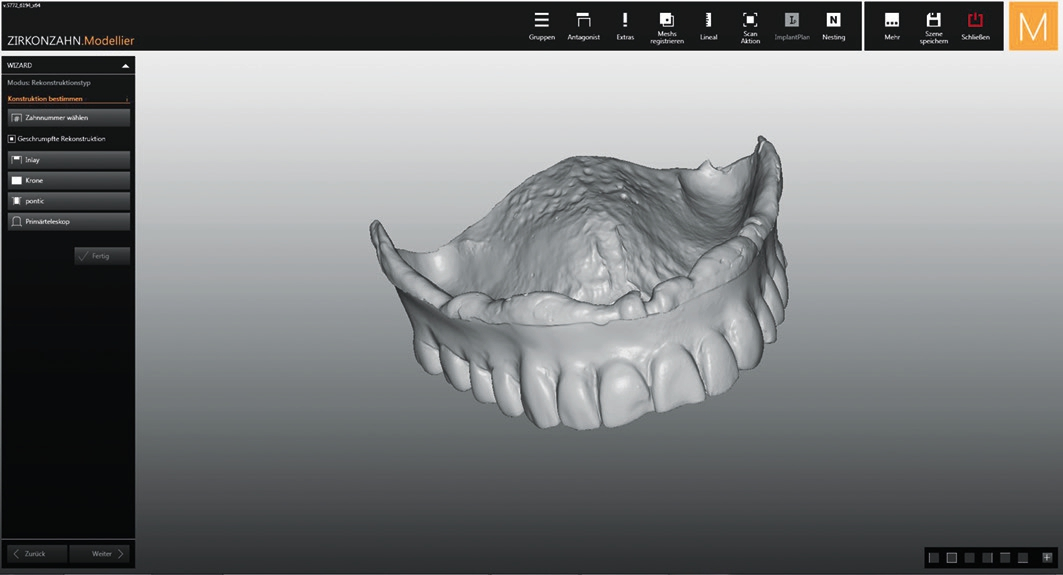Collapse the WIZARD panel arrow
Viewport: 1063px width, 575px height.
125,66
